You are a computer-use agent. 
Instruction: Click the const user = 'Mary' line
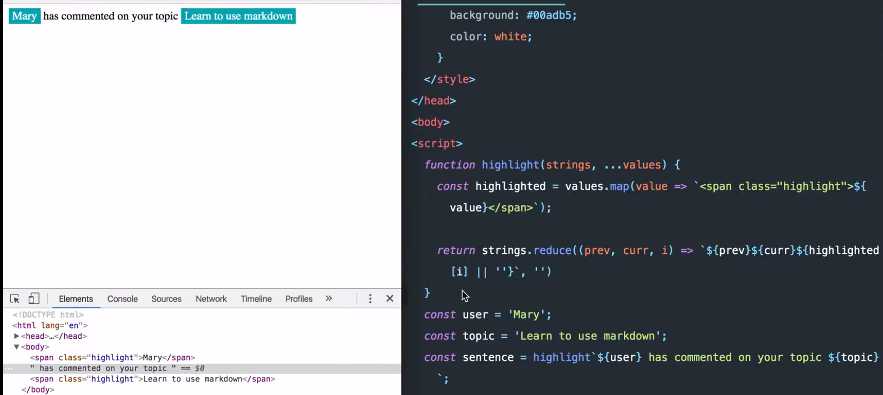click(488, 314)
